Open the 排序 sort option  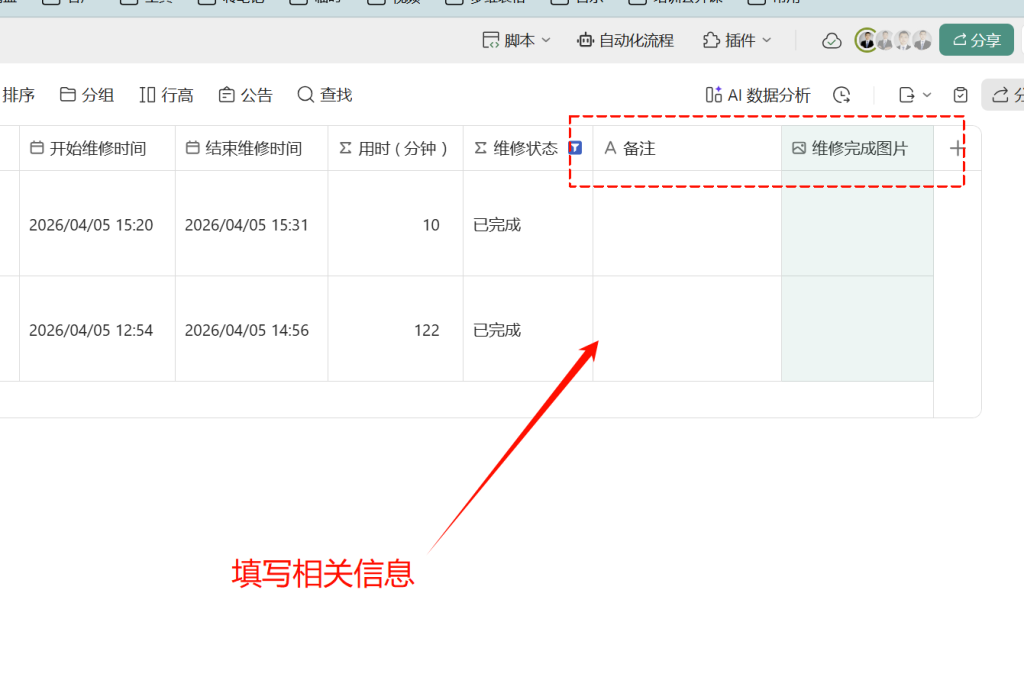18,95
